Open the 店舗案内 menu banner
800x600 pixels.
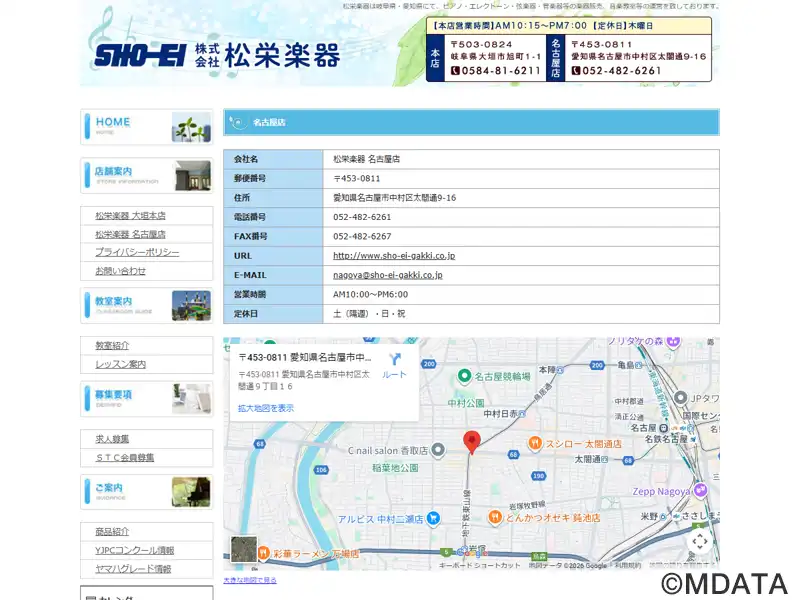[146, 176]
